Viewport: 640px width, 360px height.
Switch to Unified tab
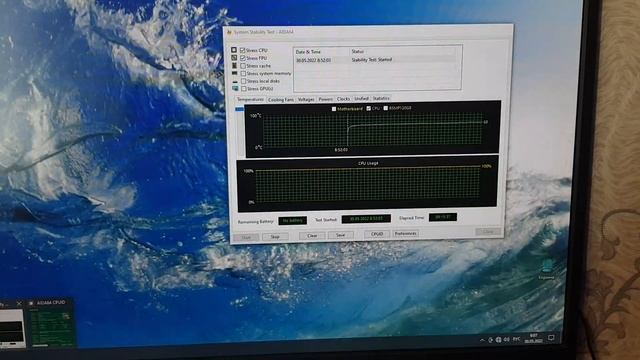tap(361, 99)
